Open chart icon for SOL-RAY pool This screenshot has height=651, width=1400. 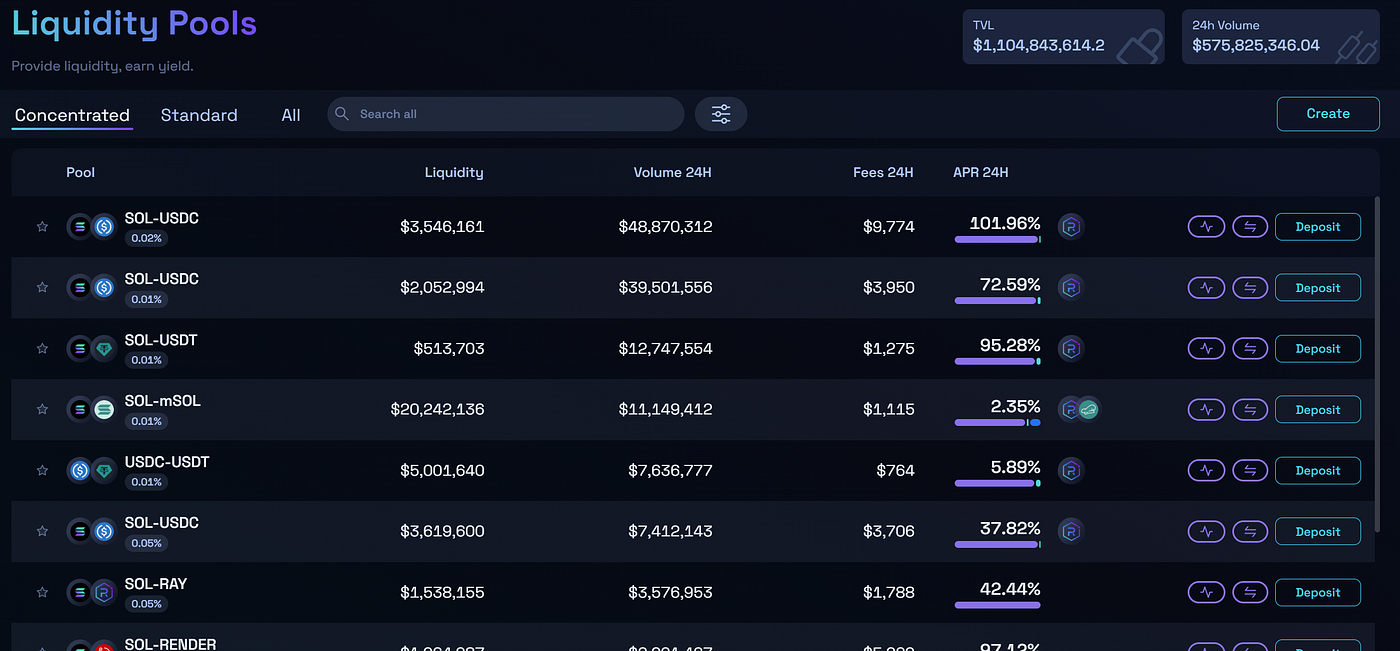(x=1206, y=593)
